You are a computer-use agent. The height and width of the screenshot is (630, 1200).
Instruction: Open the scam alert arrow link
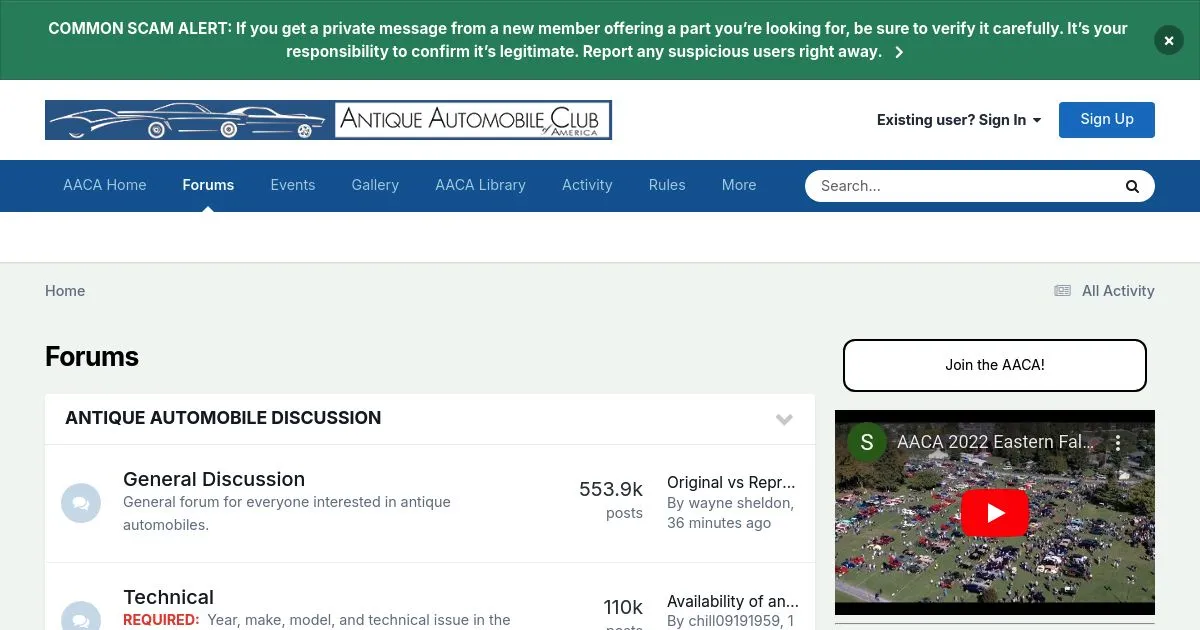click(899, 52)
